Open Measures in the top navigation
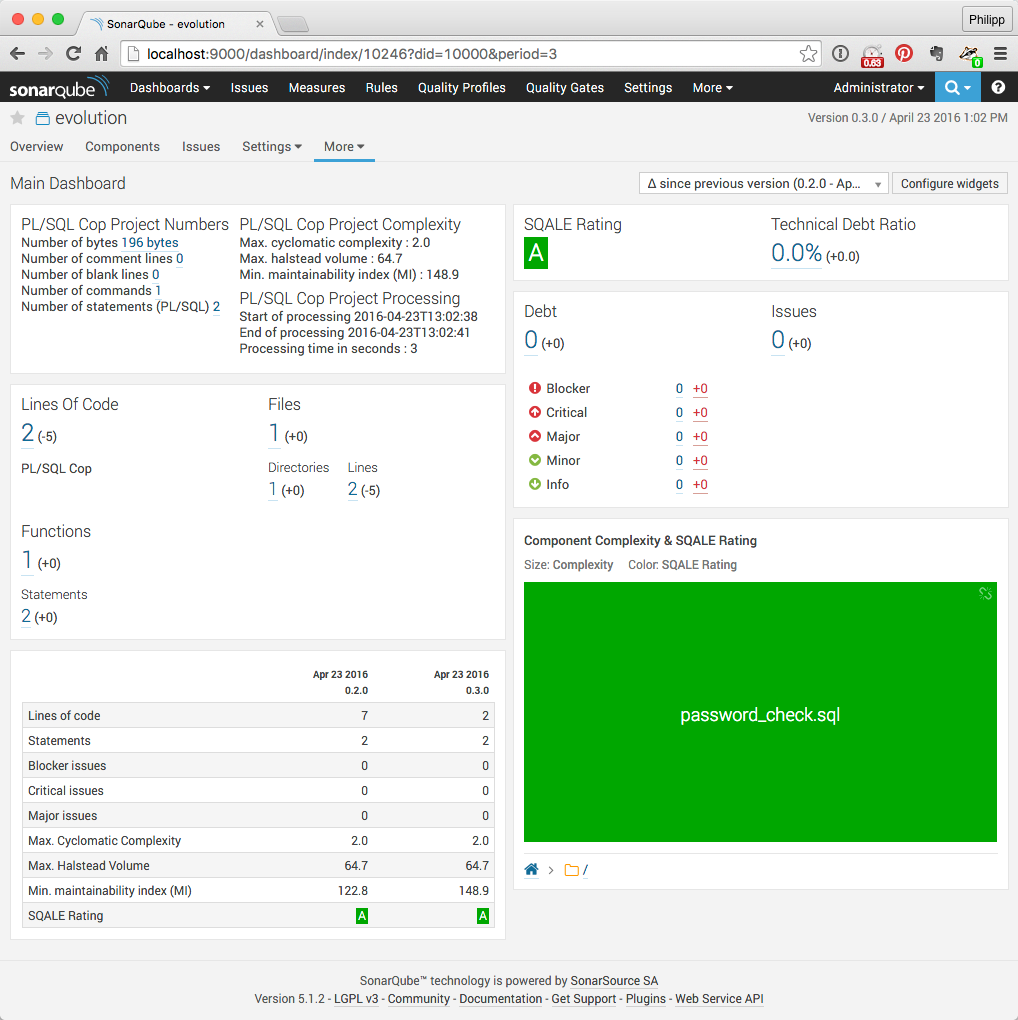This screenshot has height=1020, width=1018. tap(317, 87)
